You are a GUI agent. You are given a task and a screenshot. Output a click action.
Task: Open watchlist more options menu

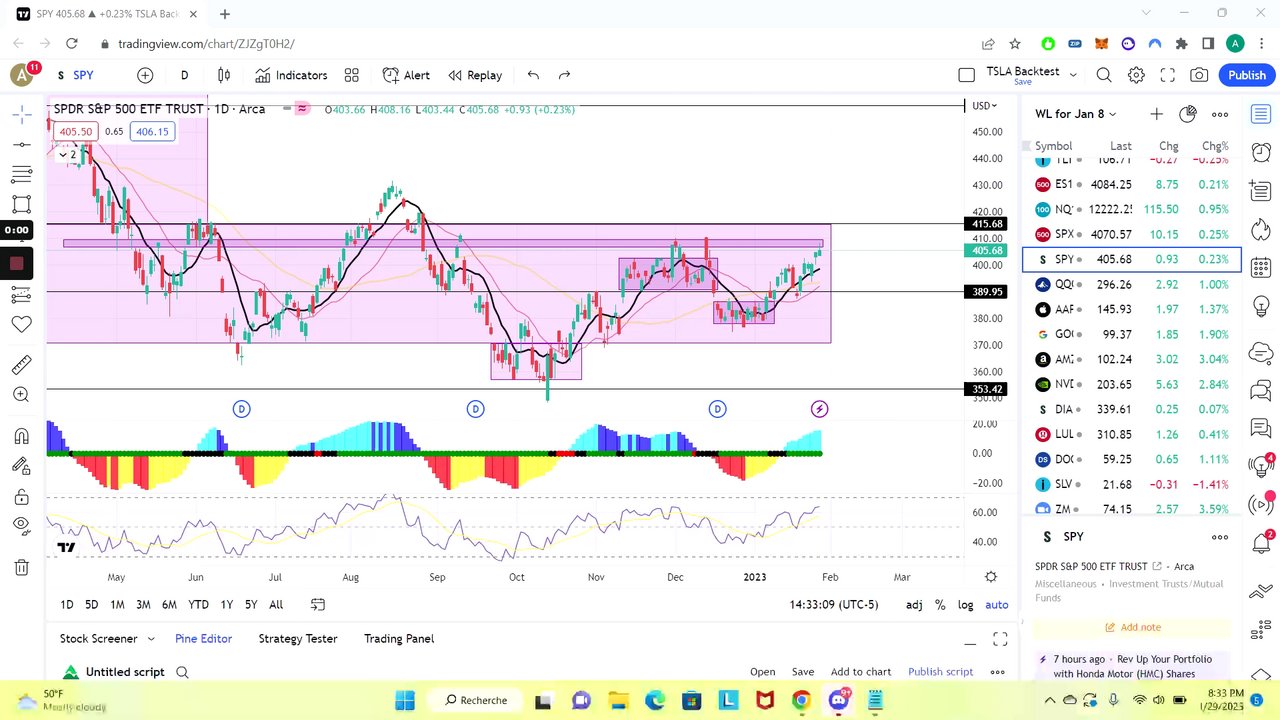click(x=1220, y=114)
